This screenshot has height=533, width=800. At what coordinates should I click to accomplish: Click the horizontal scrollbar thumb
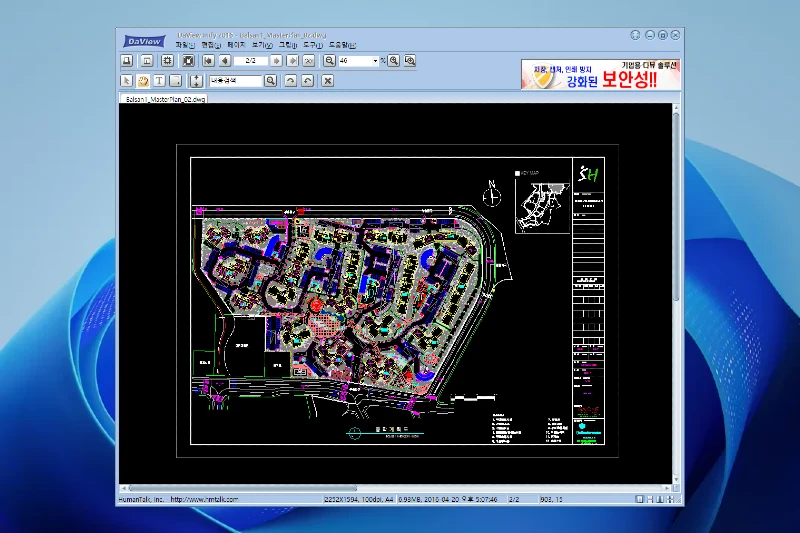click(243, 488)
